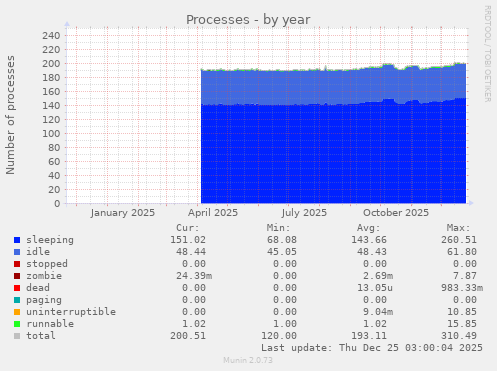Click zombie current value 24.39m

[194, 276]
